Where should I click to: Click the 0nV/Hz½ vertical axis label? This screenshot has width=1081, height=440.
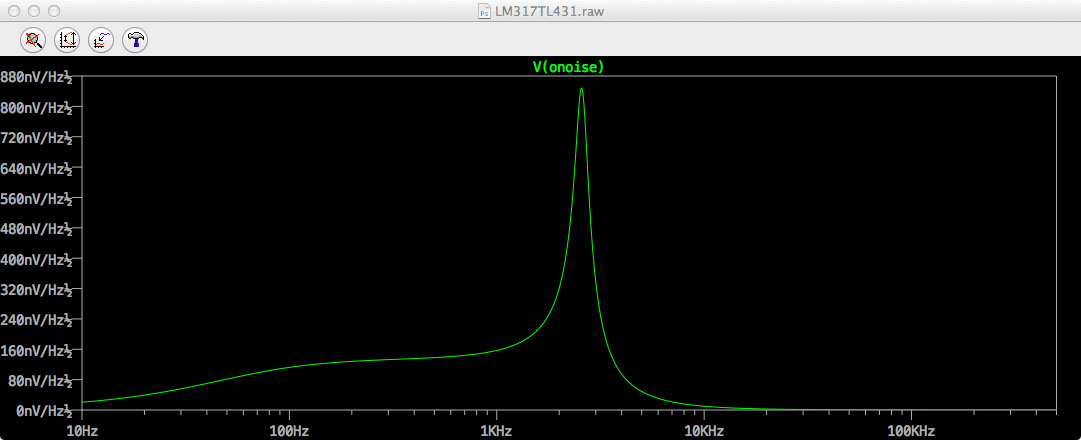(44, 412)
